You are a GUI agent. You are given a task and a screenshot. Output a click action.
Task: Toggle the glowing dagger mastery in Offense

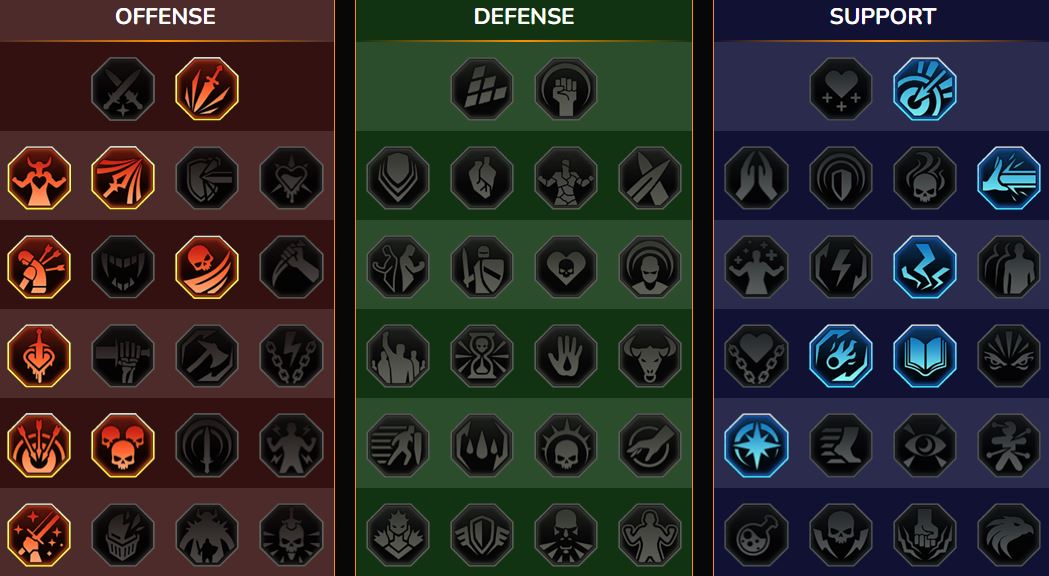(207, 89)
